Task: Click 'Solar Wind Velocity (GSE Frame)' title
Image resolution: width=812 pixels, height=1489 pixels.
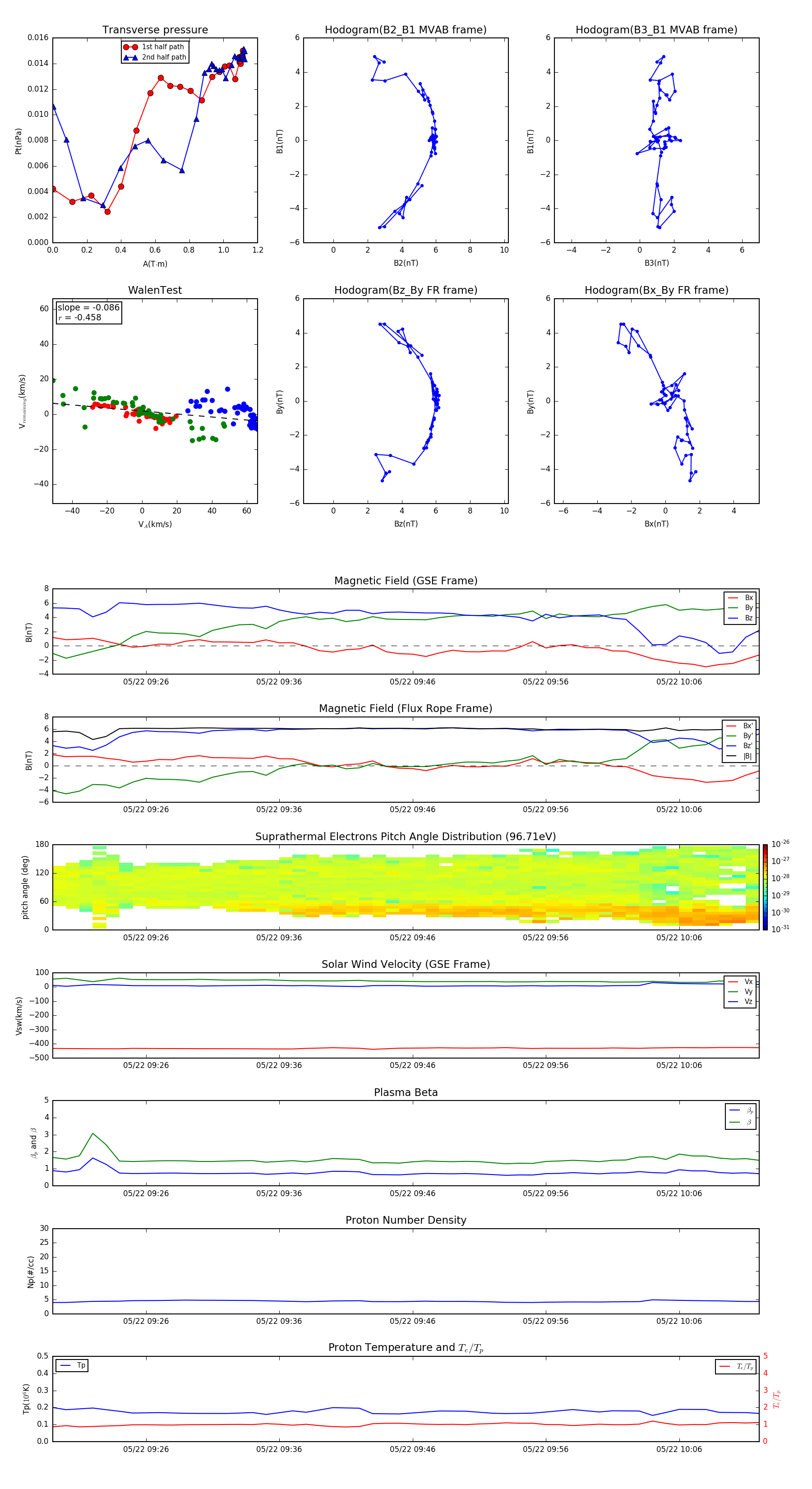Action: (406, 965)
